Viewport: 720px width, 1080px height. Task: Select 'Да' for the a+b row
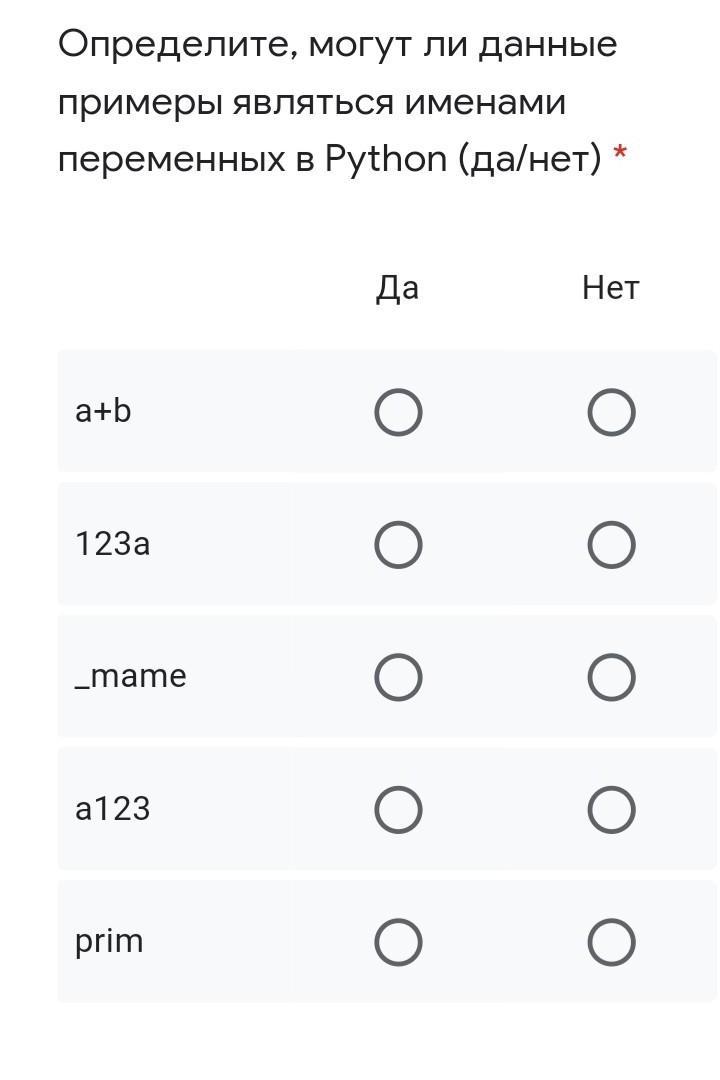[x=398, y=413]
